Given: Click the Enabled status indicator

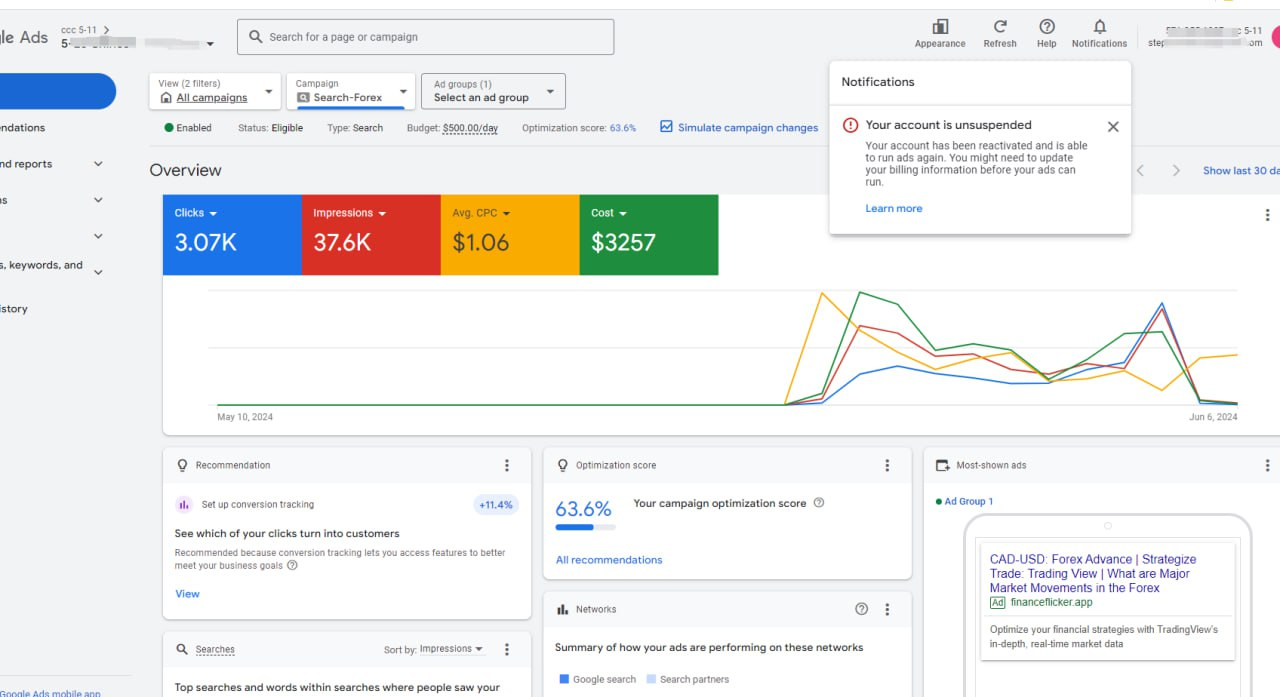Looking at the screenshot, I should point(188,128).
